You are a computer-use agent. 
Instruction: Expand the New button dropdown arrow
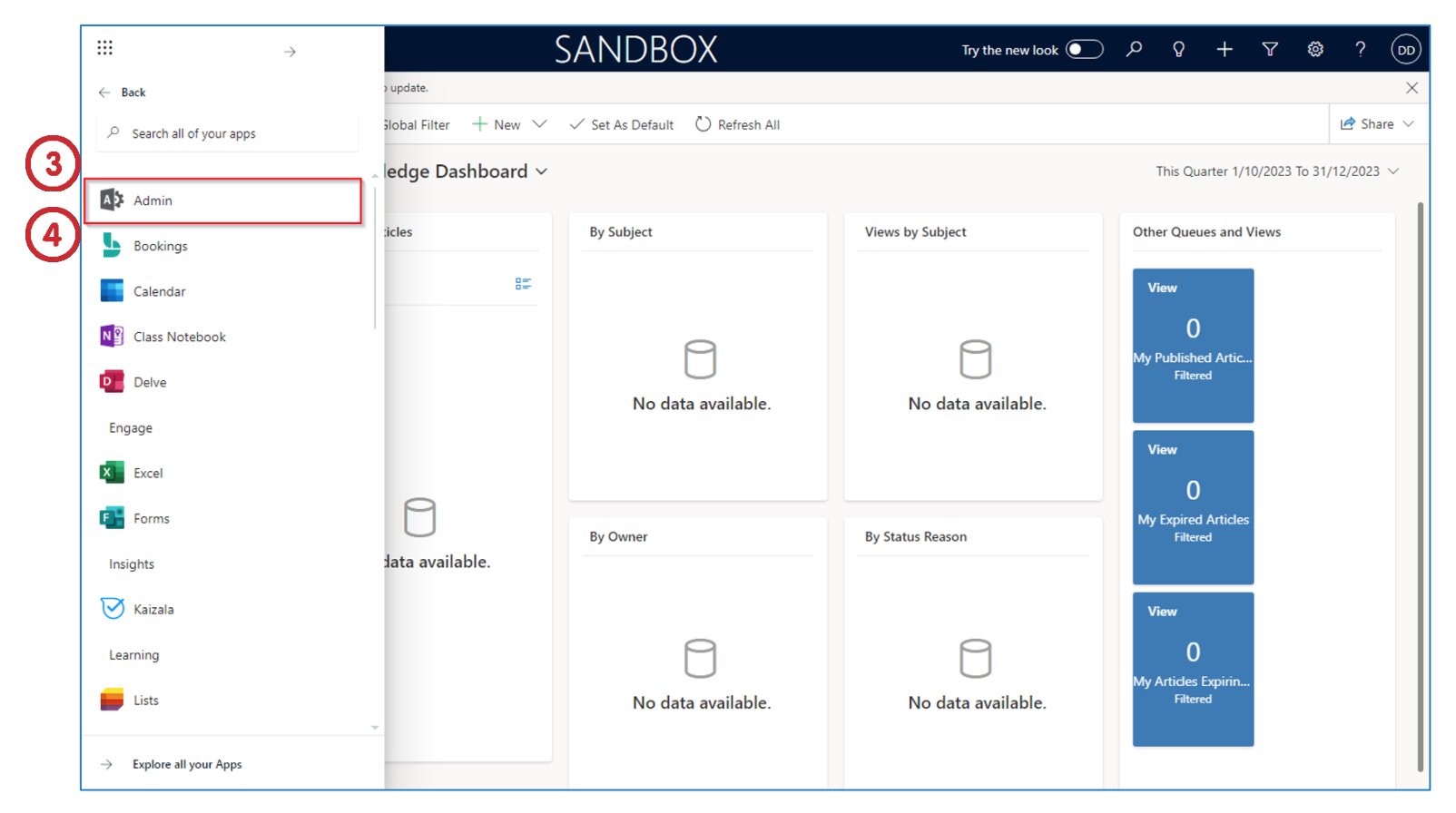coord(540,124)
